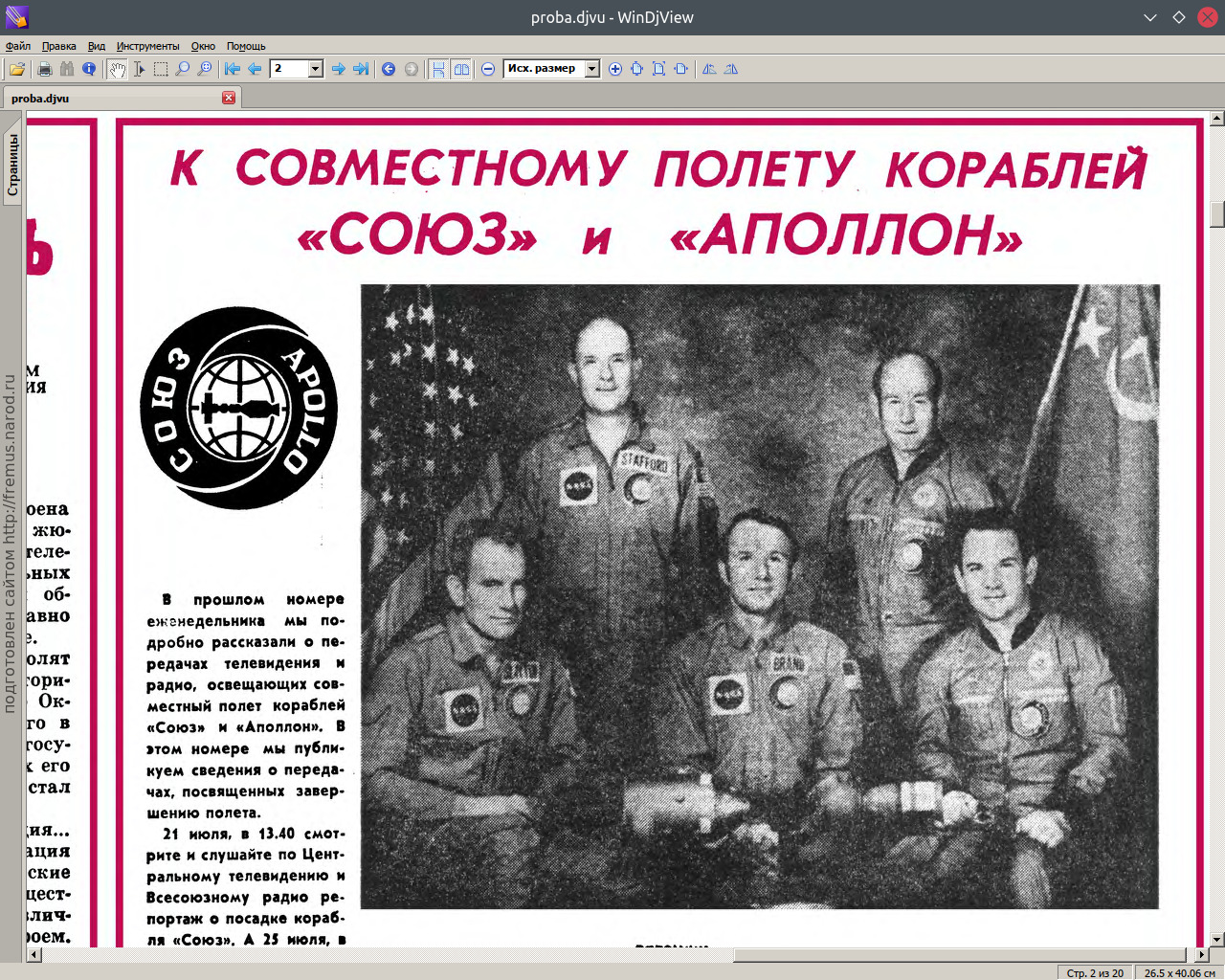Click the fit page icon

[x=658, y=69]
